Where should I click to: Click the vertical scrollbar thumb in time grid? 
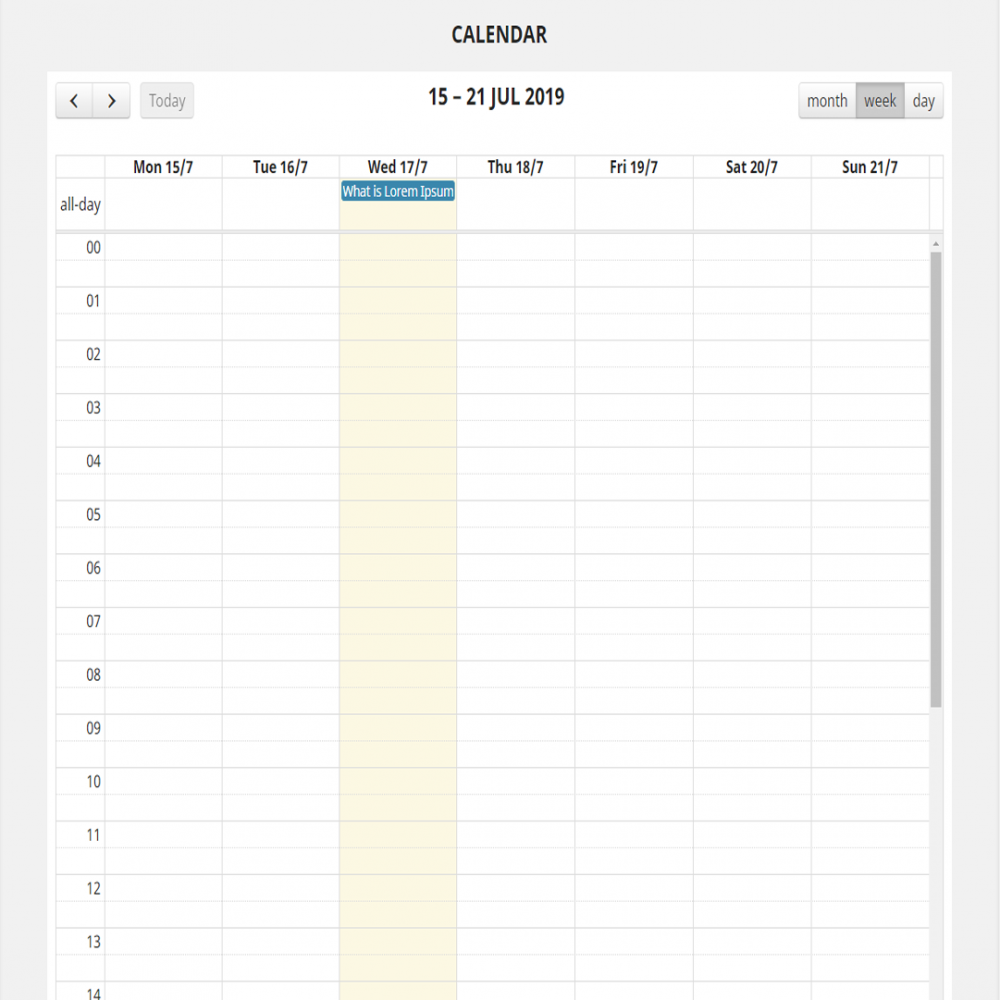tap(936, 480)
